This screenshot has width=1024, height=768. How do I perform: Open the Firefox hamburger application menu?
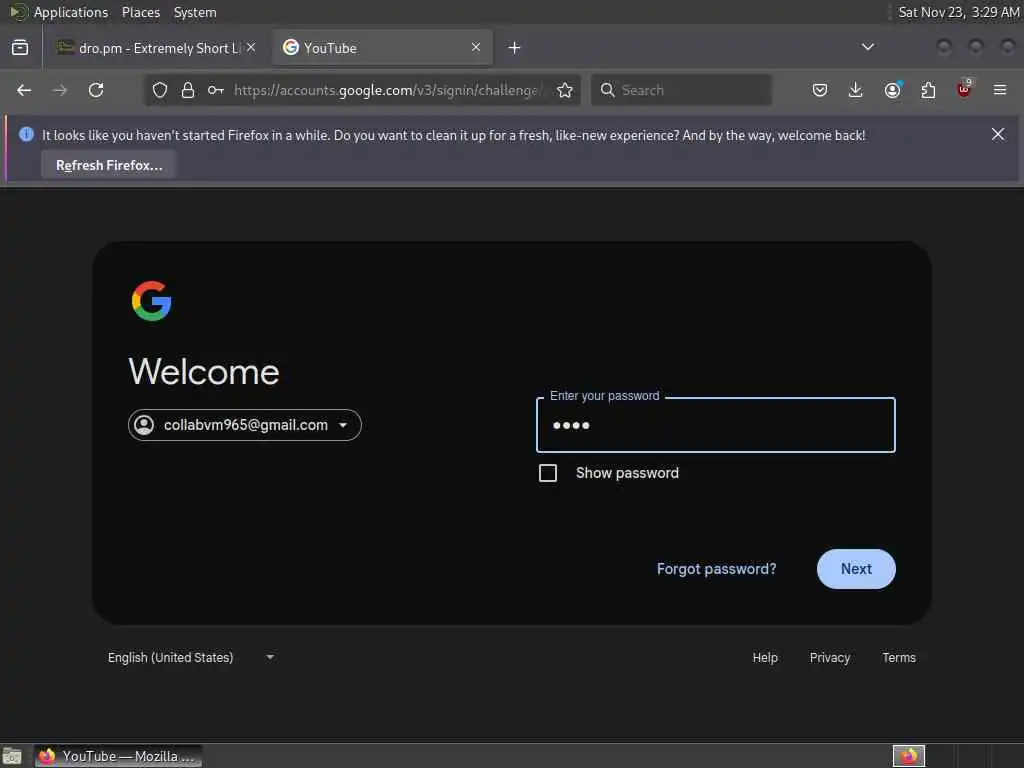coord(1000,90)
